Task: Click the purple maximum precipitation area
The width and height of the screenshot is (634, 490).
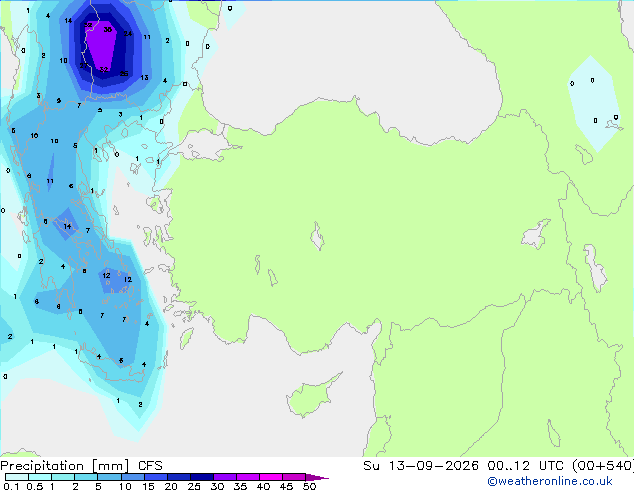Action: [101, 46]
